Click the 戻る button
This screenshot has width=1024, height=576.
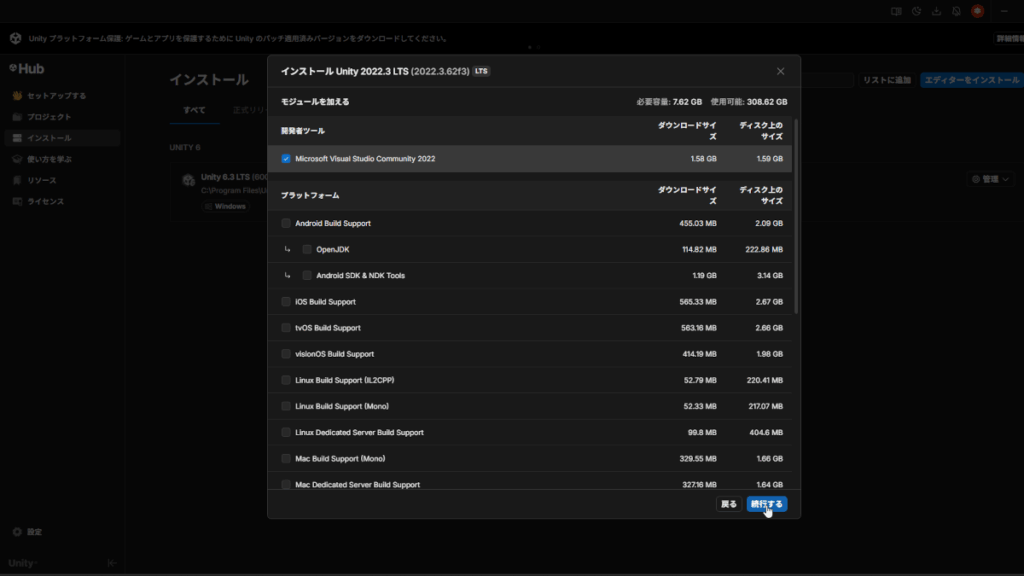729,504
